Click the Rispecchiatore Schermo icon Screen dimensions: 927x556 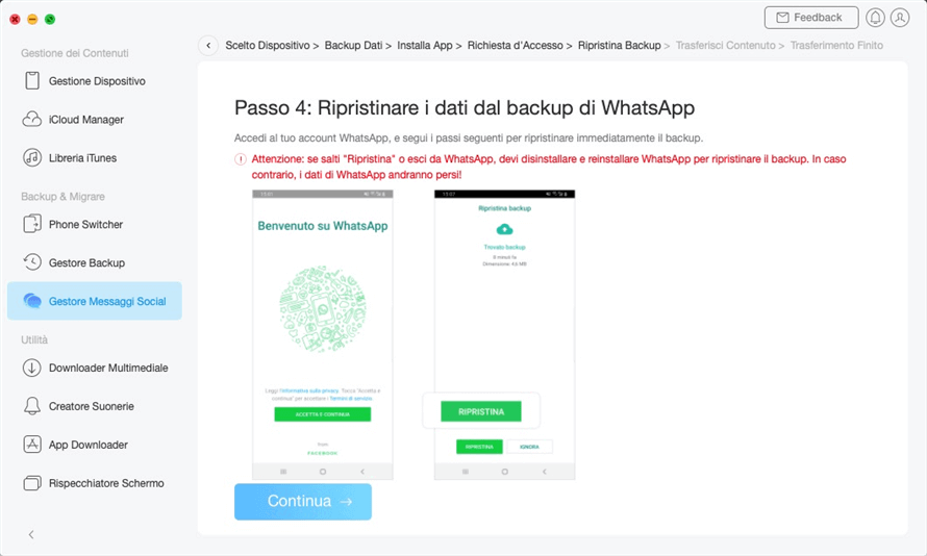[x=32, y=483]
